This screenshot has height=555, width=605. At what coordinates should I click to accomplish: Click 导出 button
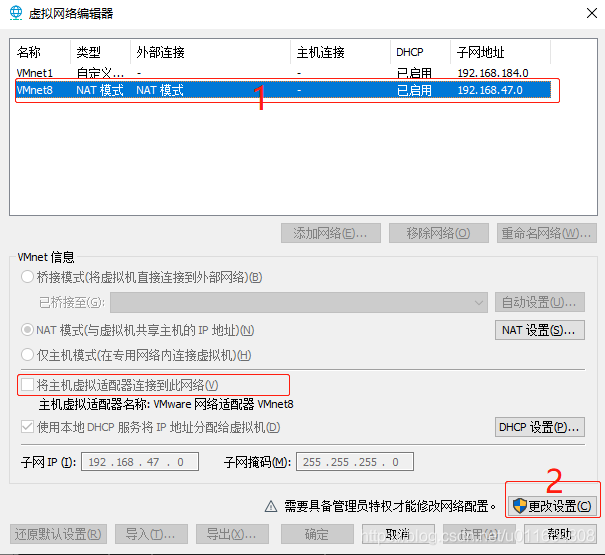pos(232,534)
